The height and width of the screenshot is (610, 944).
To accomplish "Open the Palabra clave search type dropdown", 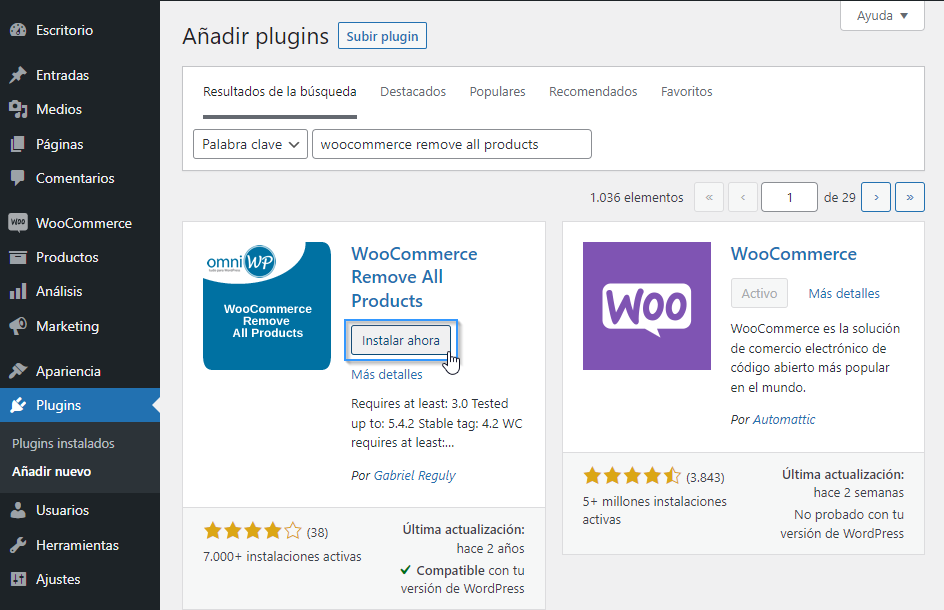I will 250,144.
